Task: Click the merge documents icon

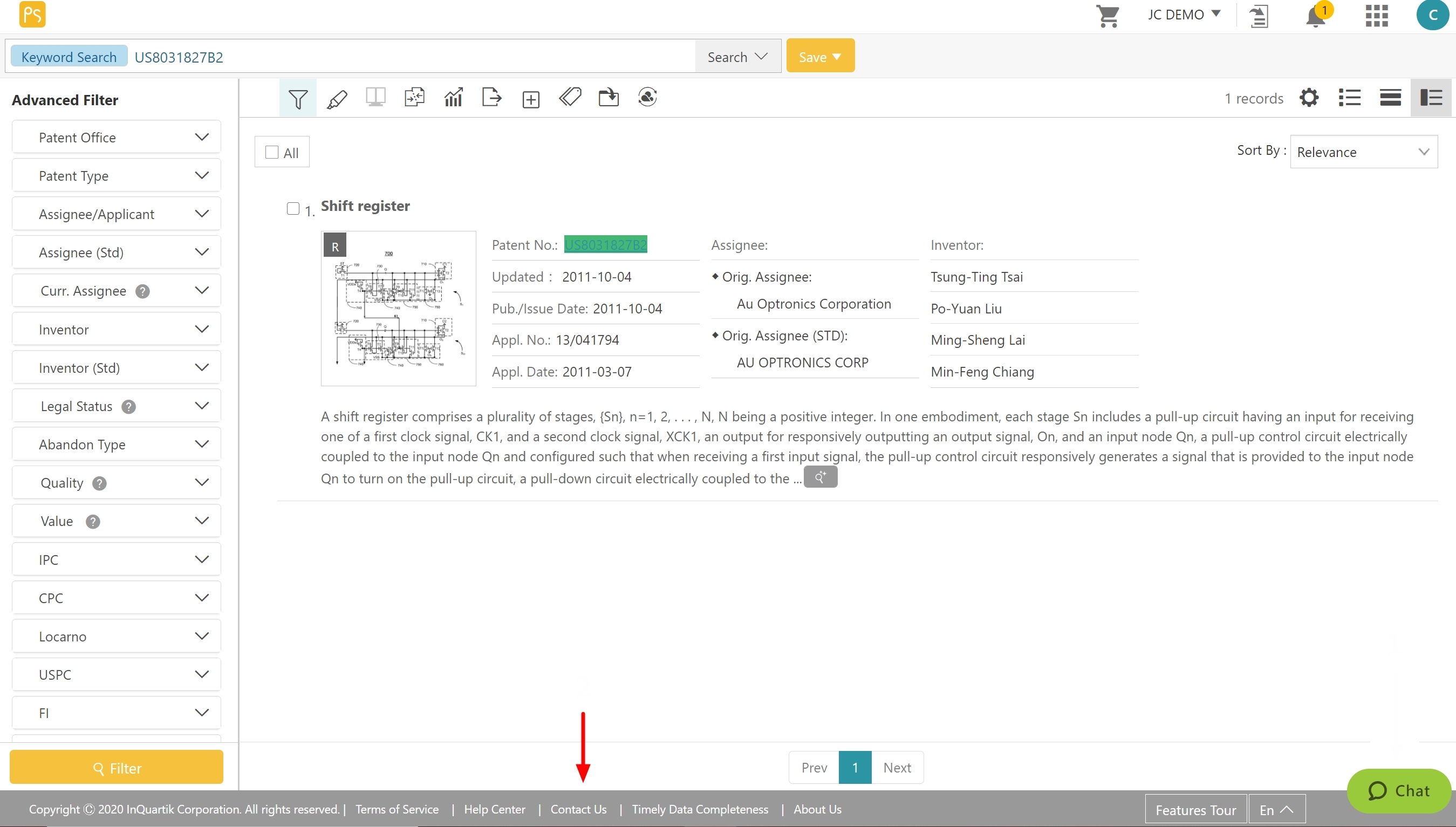Action: (414, 98)
